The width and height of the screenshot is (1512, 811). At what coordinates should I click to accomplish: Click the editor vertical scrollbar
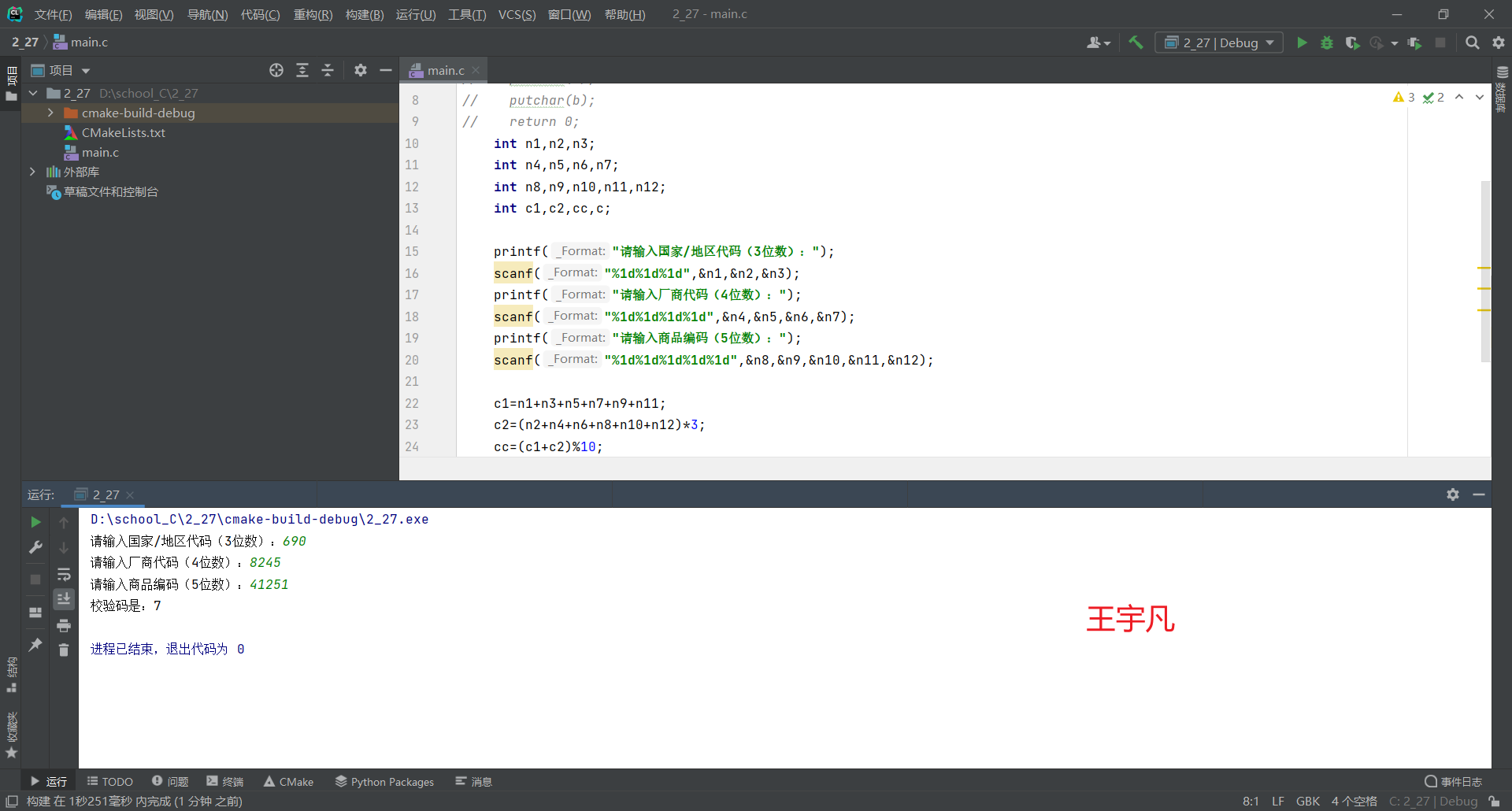pyautogui.click(x=1485, y=271)
